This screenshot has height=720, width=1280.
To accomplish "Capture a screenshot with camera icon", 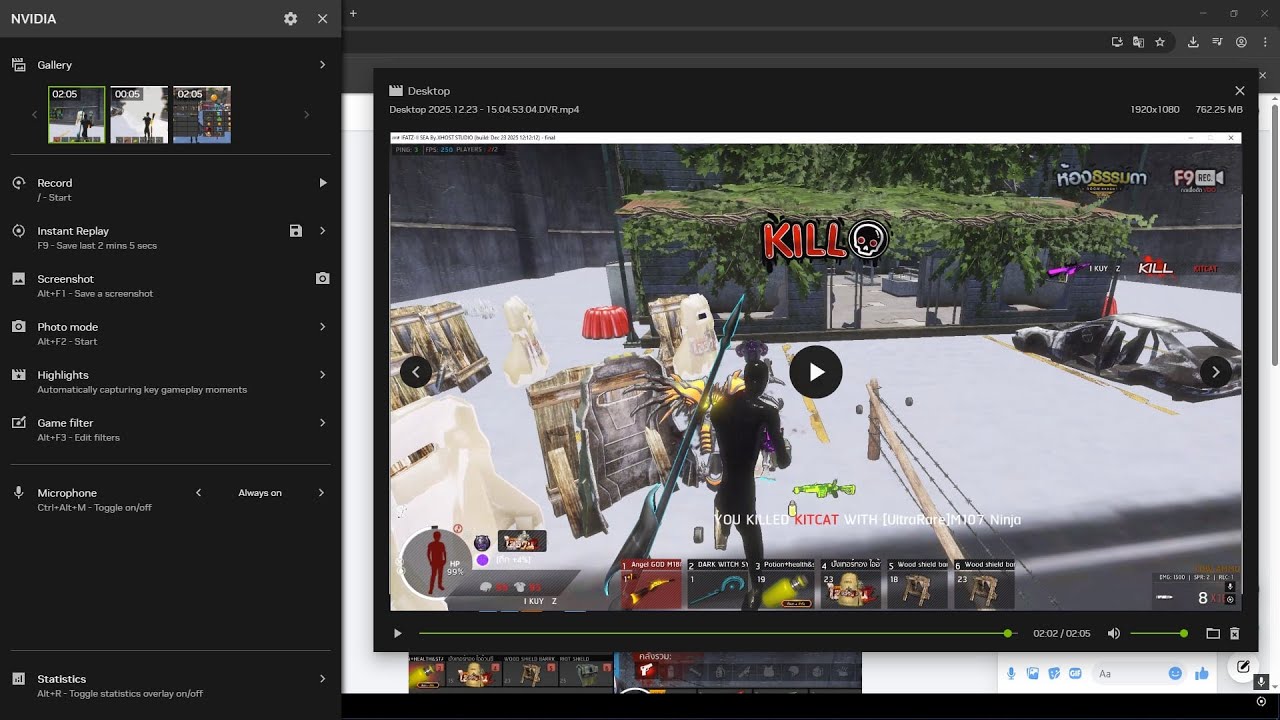I will point(322,279).
